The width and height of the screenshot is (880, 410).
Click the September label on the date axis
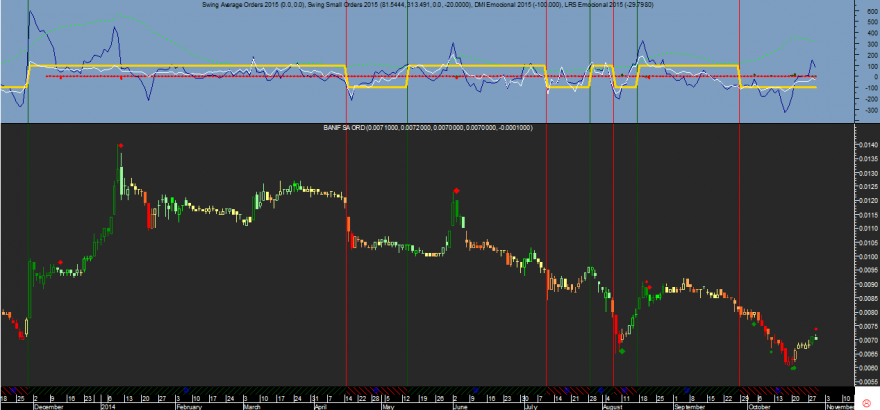click(x=687, y=407)
